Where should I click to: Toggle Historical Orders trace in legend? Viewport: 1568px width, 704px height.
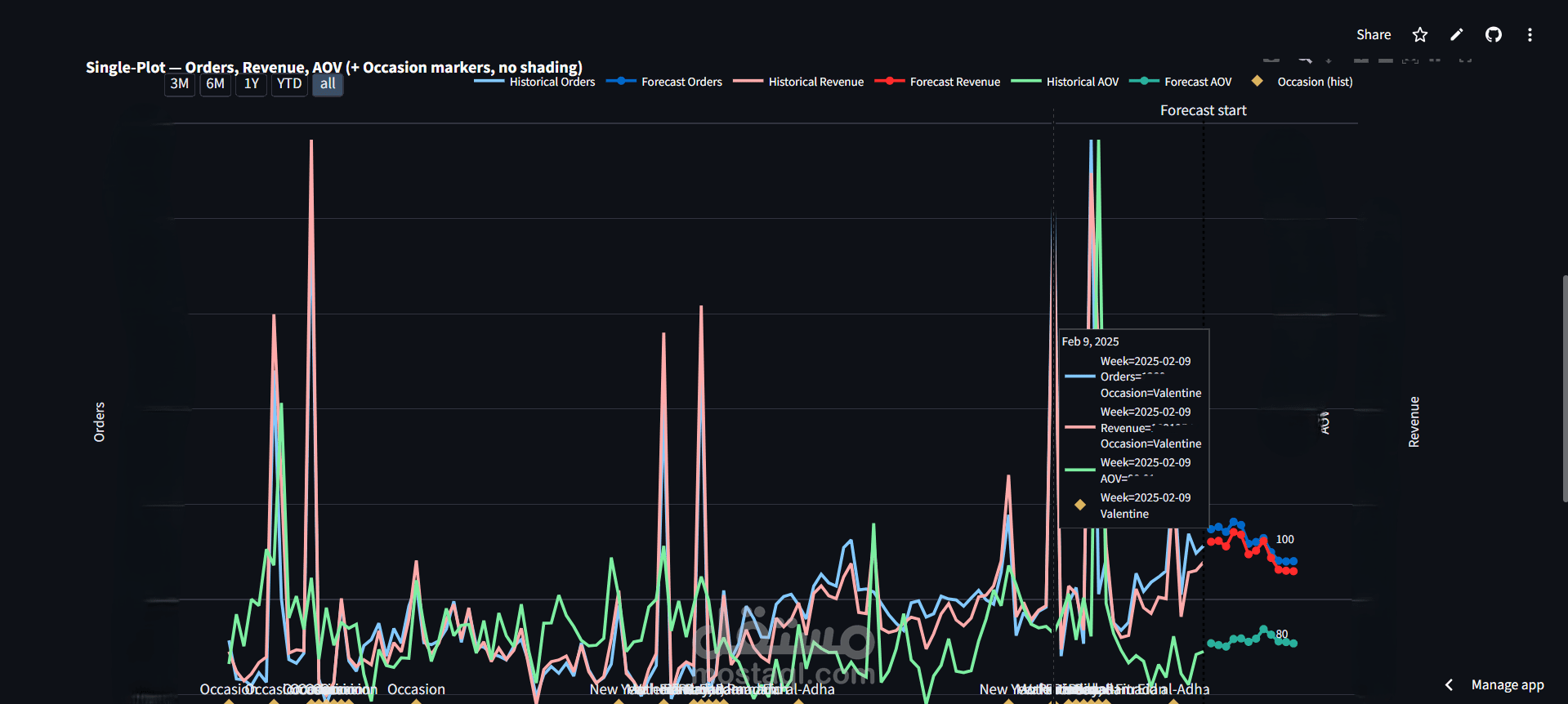tap(534, 82)
